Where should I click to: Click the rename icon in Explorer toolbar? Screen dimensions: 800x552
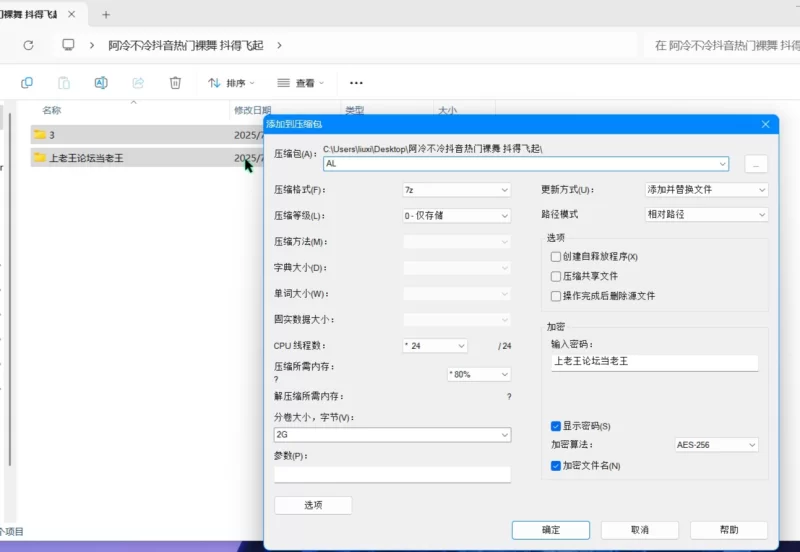(x=101, y=83)
